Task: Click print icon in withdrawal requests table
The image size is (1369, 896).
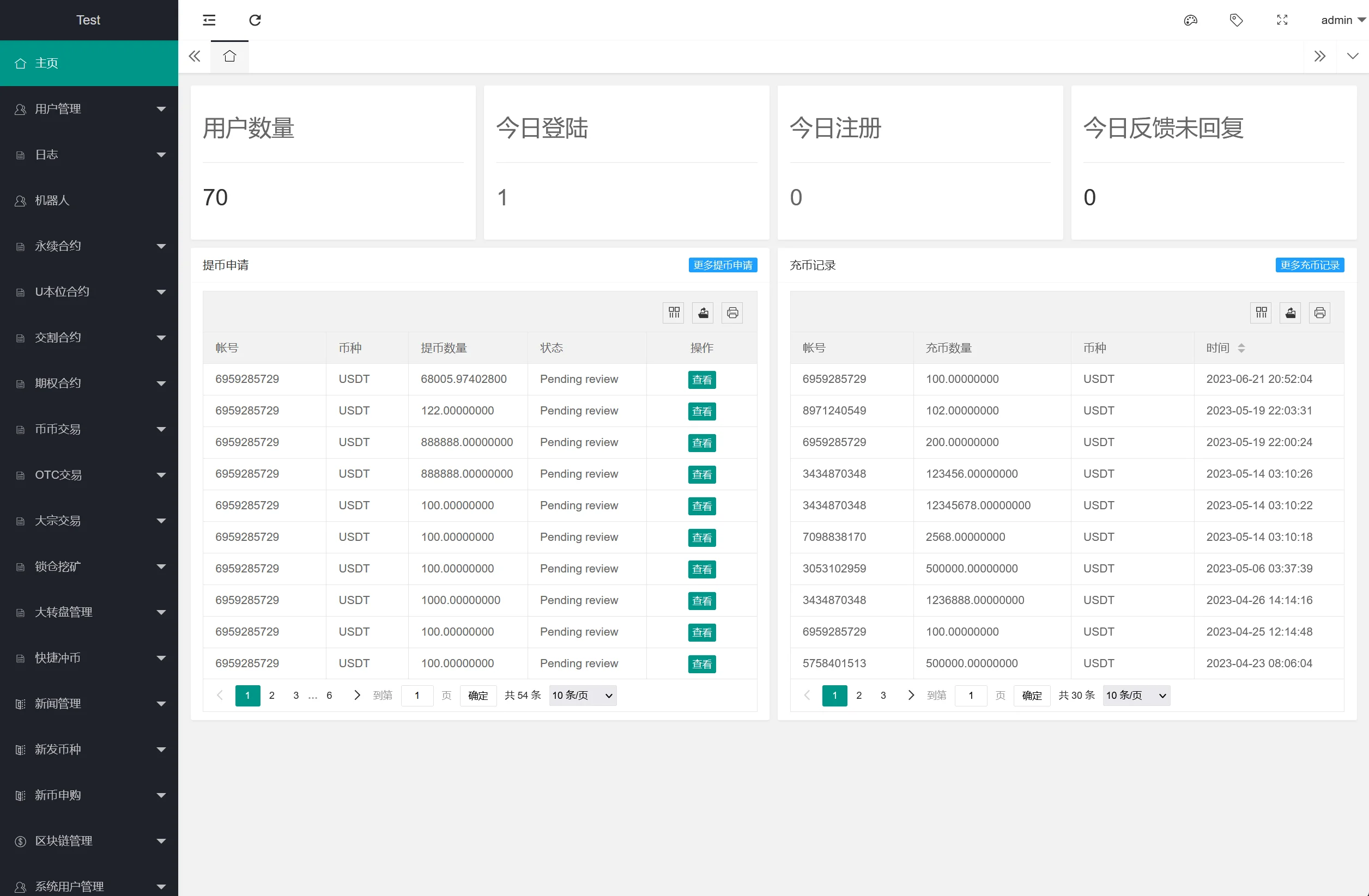Action: pyautogui.click(x=732, y=313)
